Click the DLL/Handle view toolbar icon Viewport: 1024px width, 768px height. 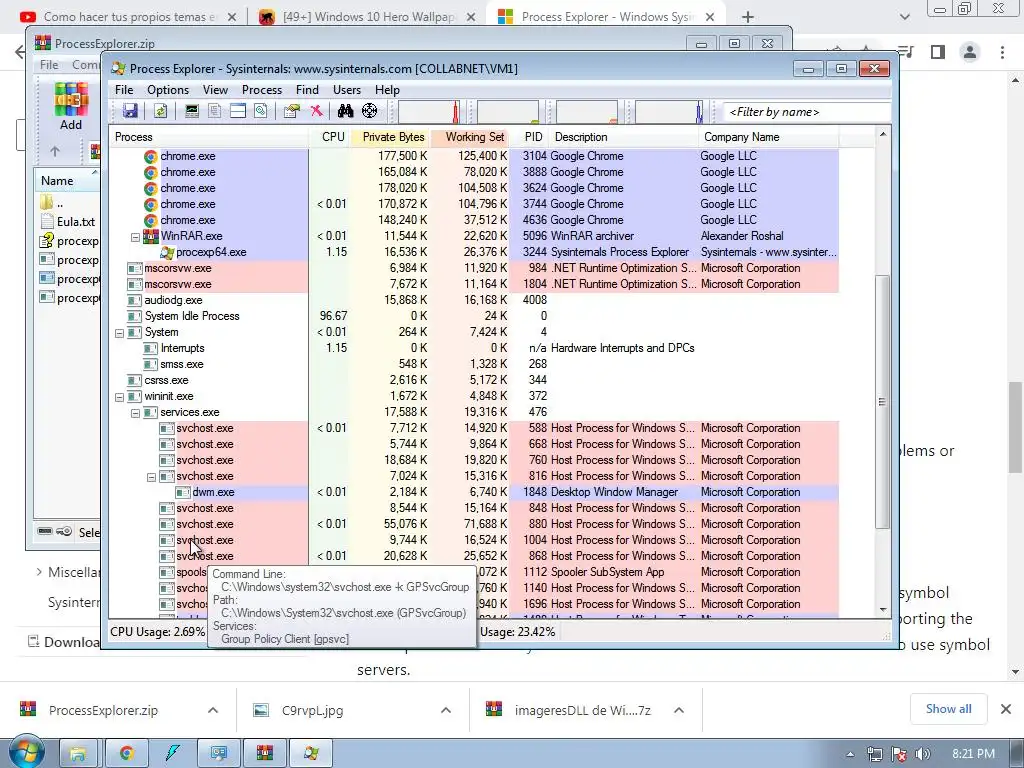[x=261, y=111]
